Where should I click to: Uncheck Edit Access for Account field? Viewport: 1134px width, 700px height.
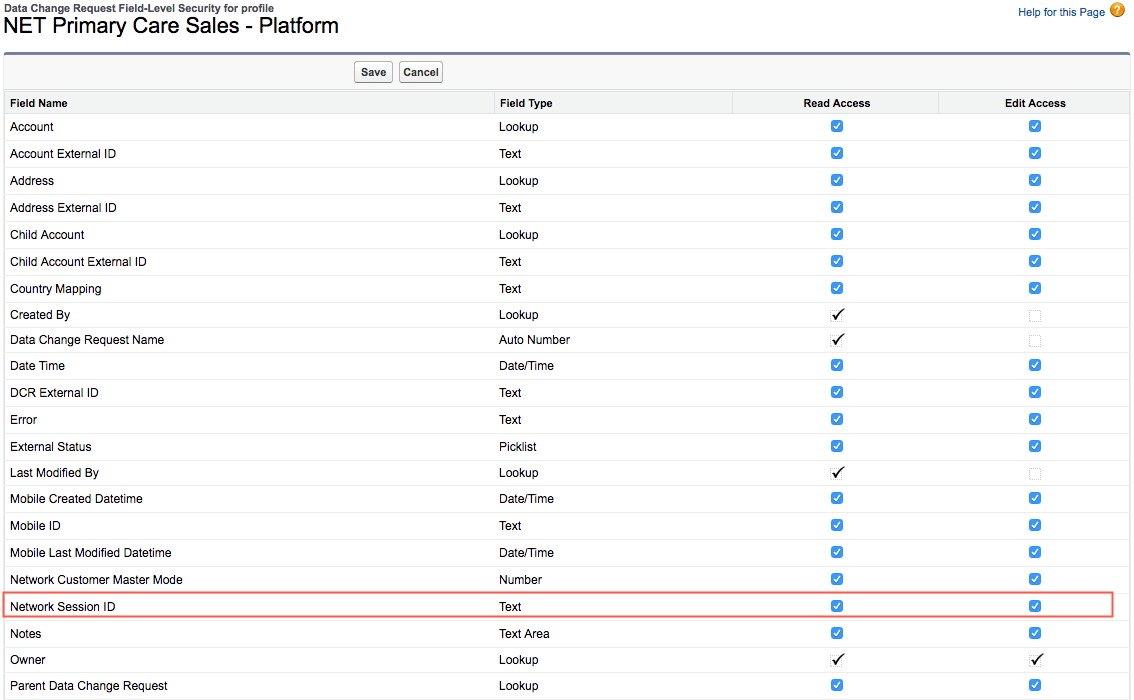(1035, 126)
